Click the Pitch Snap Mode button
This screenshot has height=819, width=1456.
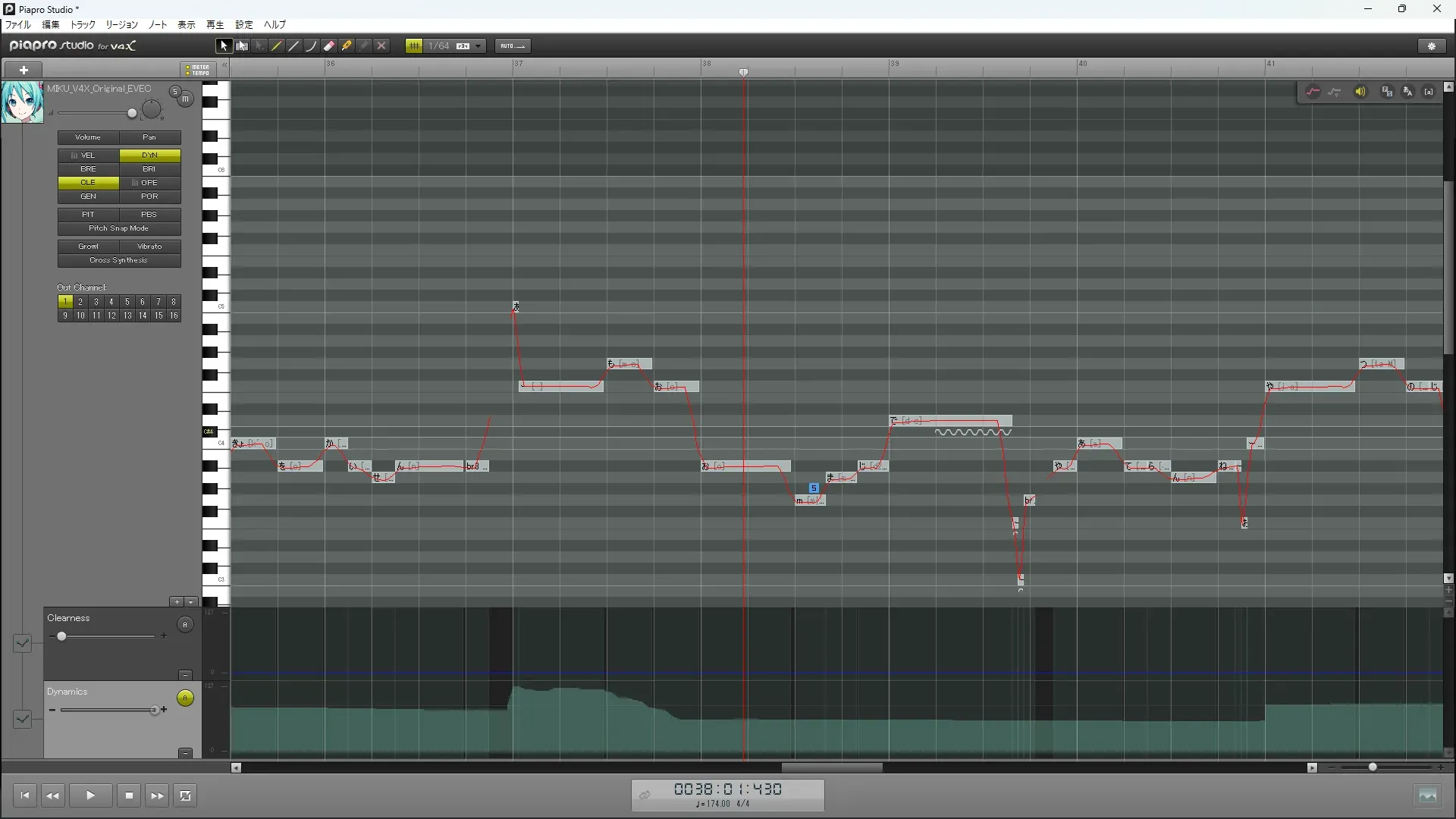(119, 228)
